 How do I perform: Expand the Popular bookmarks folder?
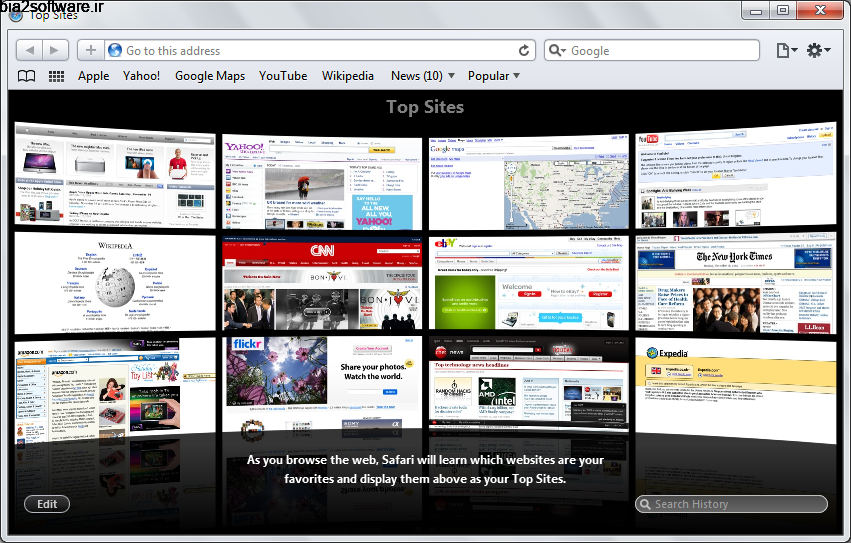point(494,76)
